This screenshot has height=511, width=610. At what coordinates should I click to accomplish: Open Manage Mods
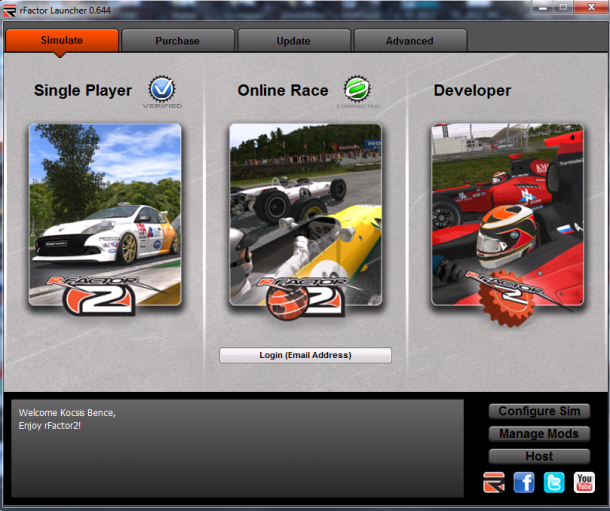tap(539, 434)
